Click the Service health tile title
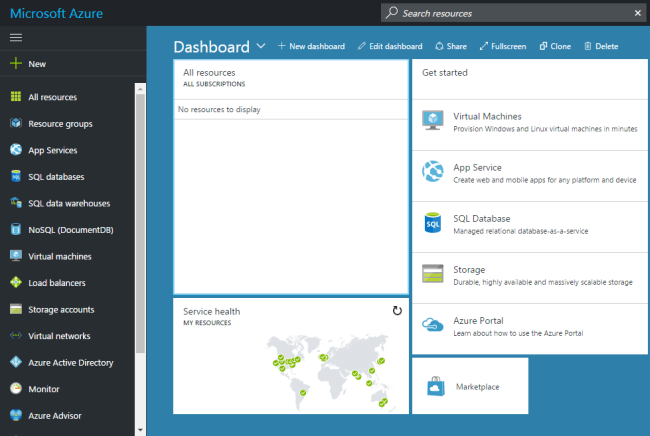This screenshot has width=650, height=436. pos(211,311)
